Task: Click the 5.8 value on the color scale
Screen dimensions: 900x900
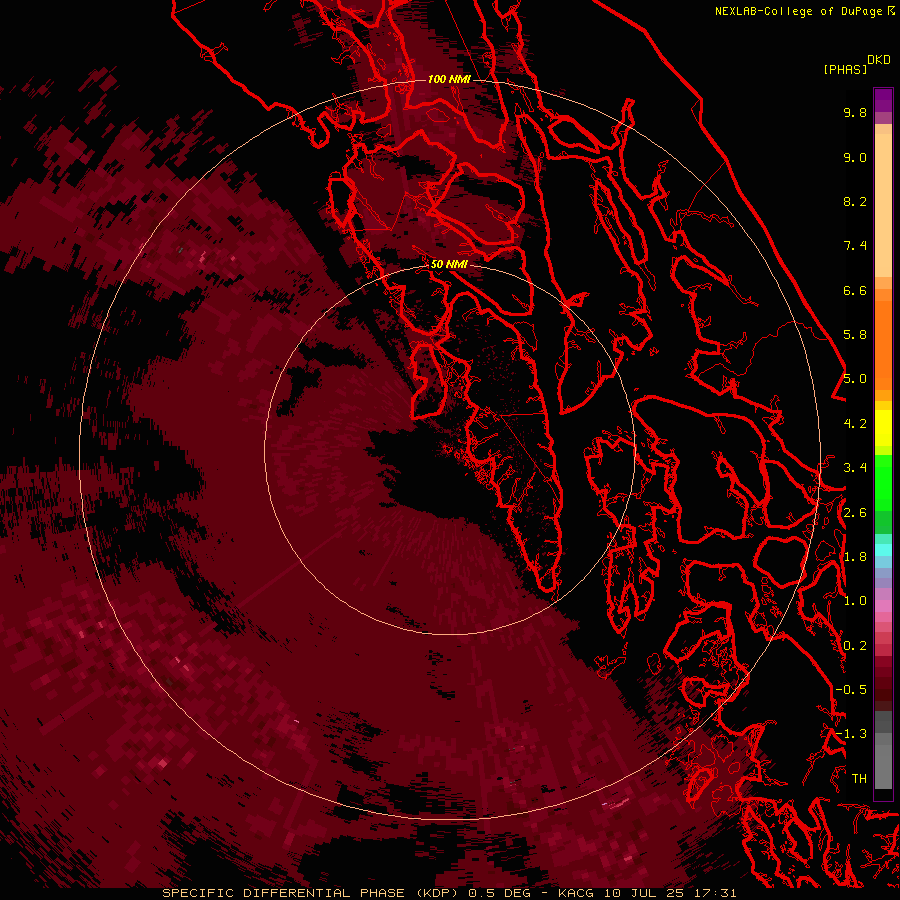Action: 855,335
